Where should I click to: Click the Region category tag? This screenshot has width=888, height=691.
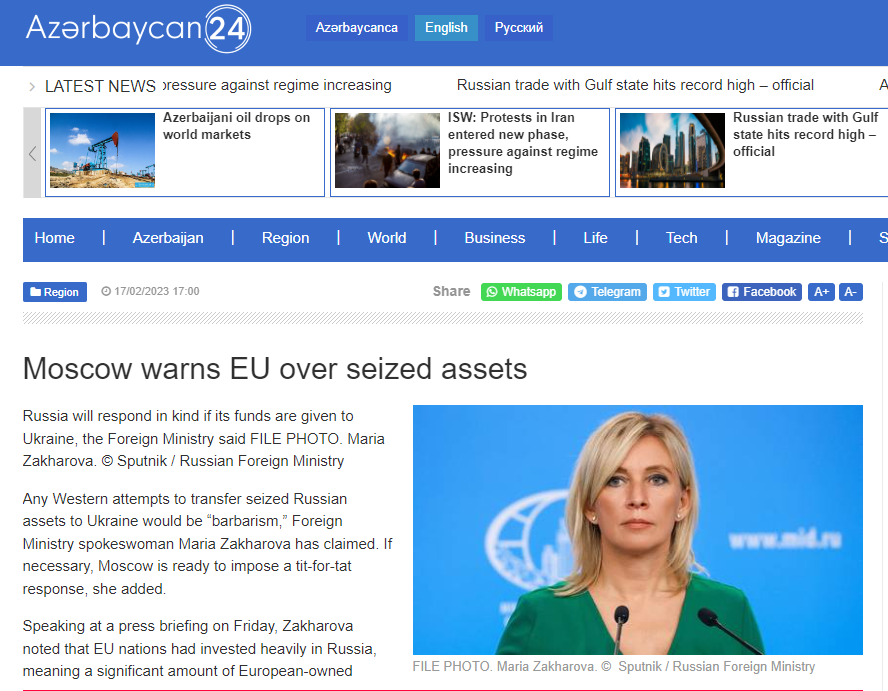coord(55,292)
